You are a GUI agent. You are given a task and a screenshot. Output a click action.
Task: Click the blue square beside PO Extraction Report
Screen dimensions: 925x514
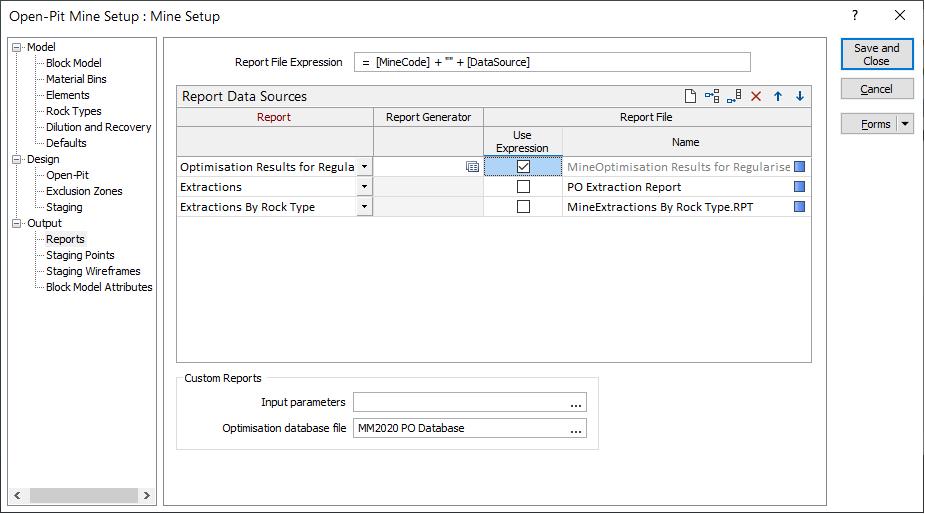click(x=800, y=187)
